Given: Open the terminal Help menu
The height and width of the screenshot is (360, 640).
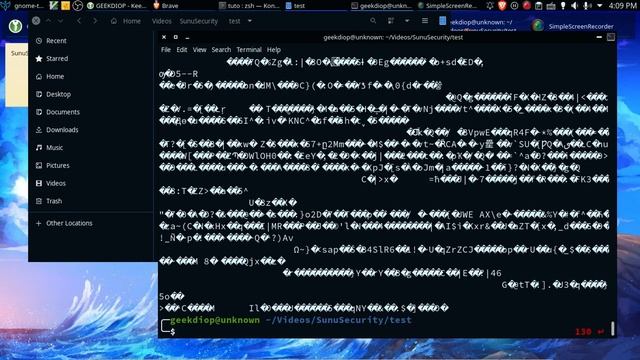Looking at the screenshot, I should [x=273, y=50].
